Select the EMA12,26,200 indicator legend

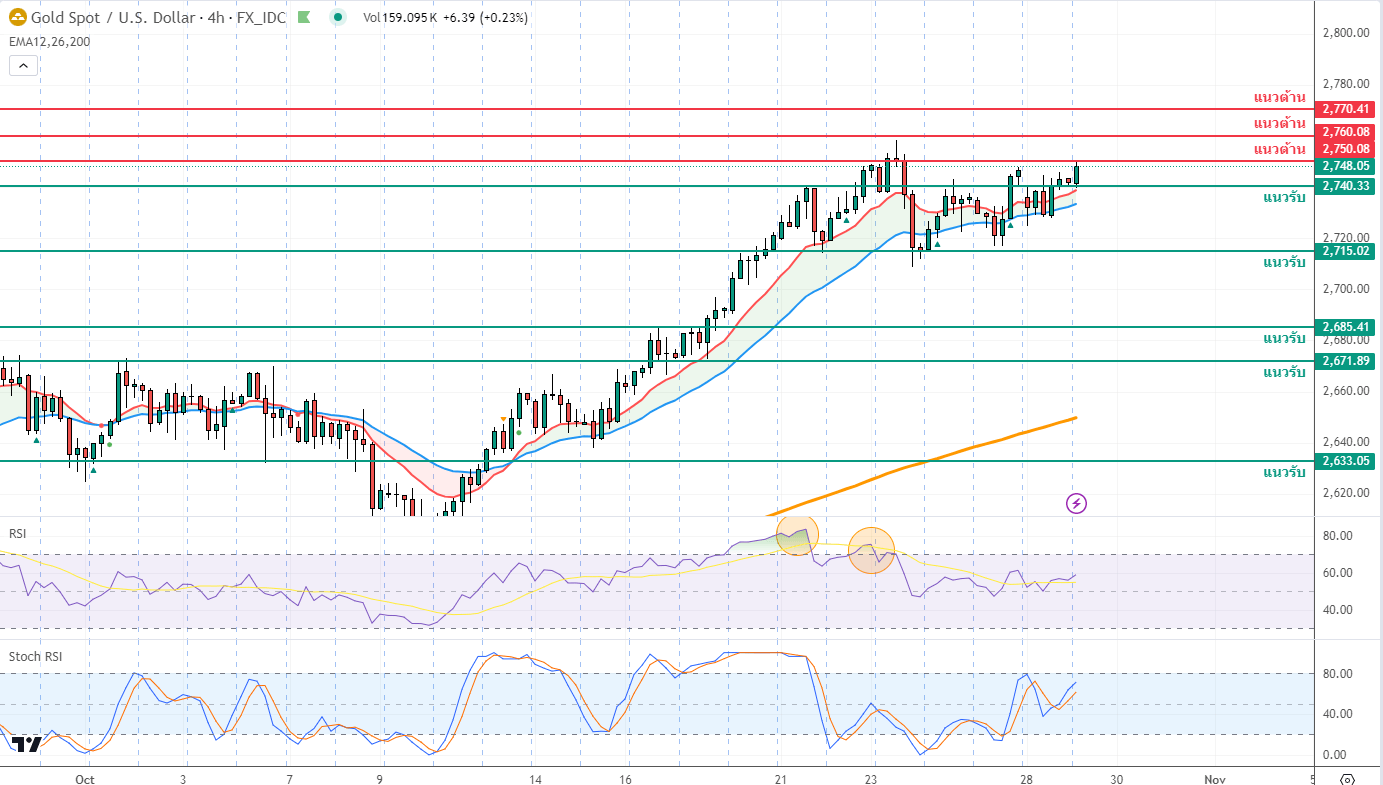(49, 40)
